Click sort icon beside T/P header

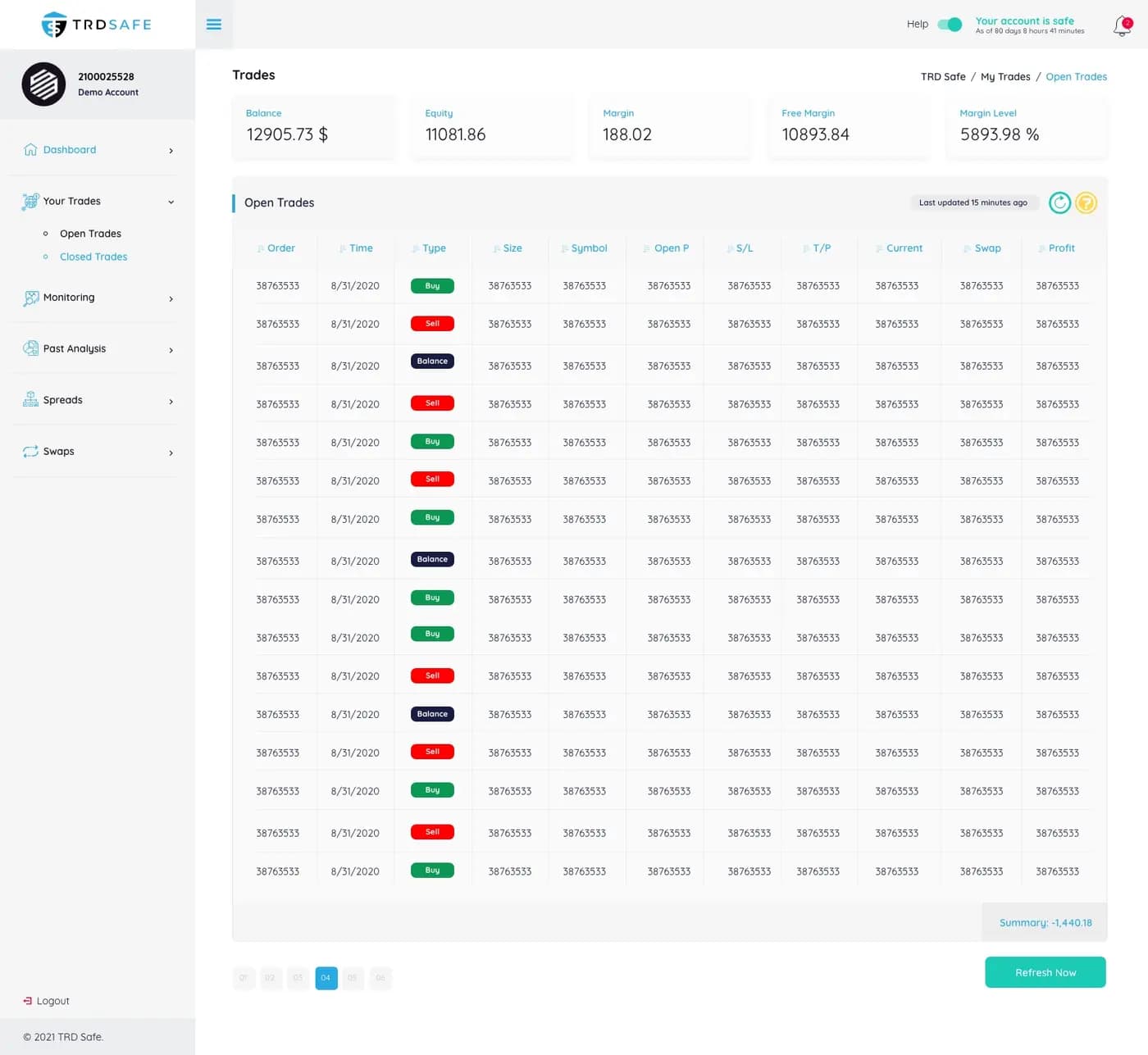(x=806, y=248)
